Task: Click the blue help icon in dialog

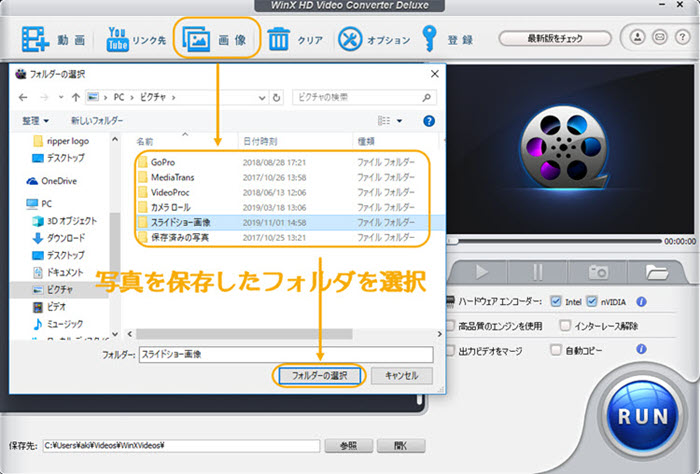Action: 429,121
